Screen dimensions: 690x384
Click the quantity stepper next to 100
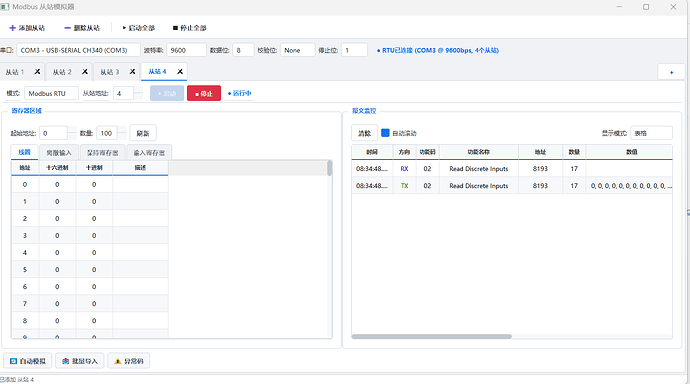tap(121, 133)
